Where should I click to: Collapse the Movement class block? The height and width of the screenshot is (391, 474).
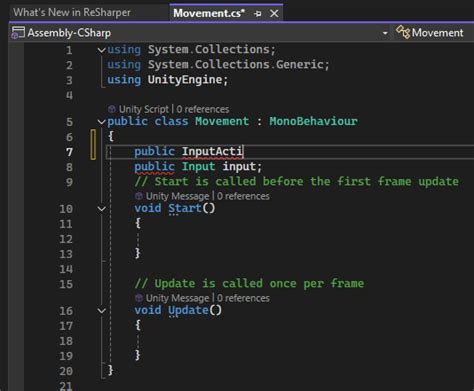click(x=101, y=122)
